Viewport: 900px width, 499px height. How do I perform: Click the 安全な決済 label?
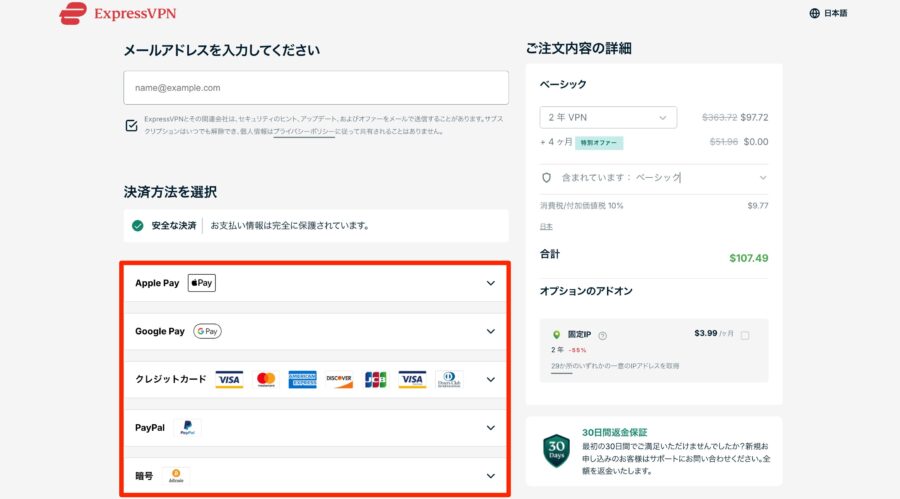tap(173, 226)
